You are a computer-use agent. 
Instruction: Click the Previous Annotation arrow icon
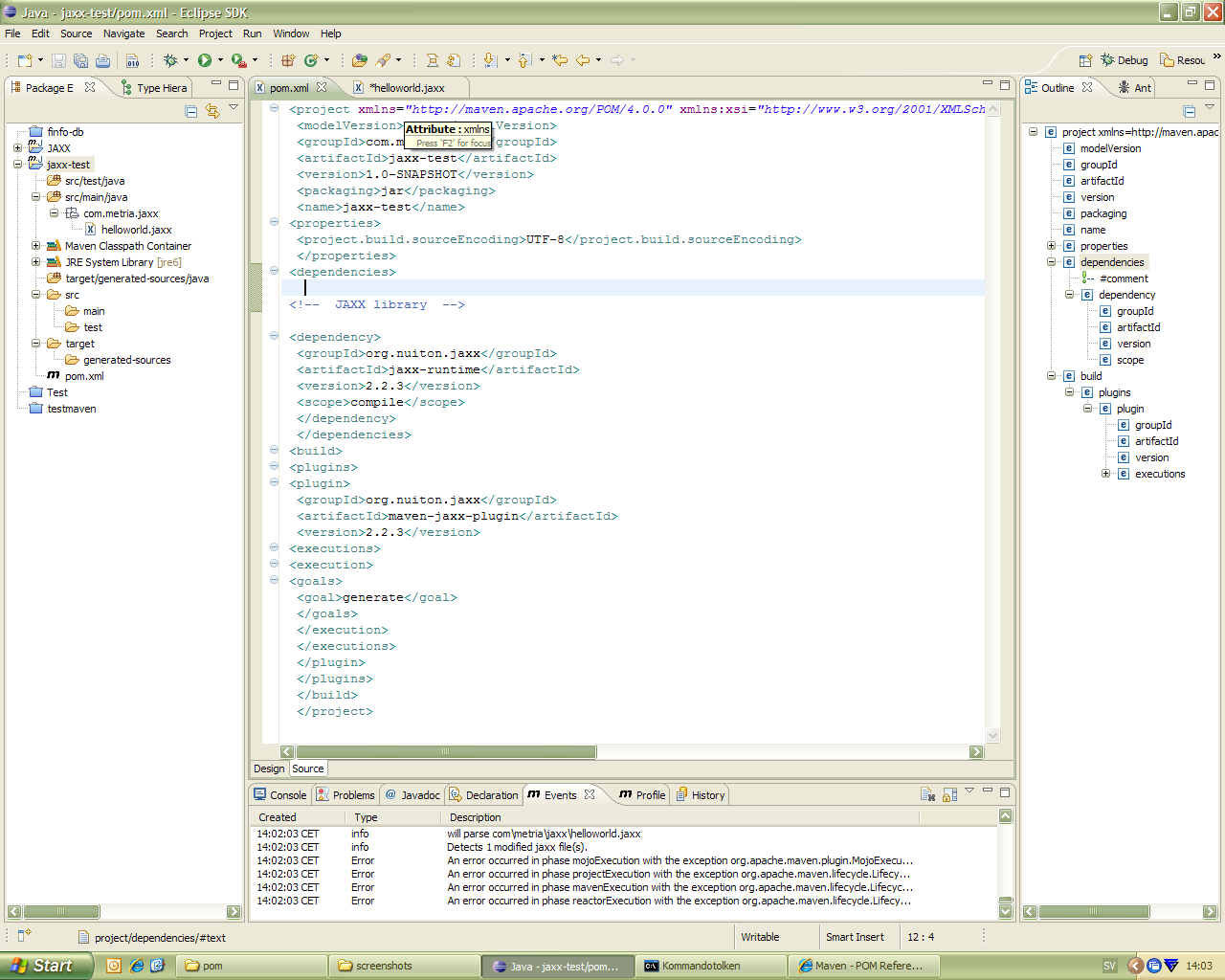coord(524,60)
